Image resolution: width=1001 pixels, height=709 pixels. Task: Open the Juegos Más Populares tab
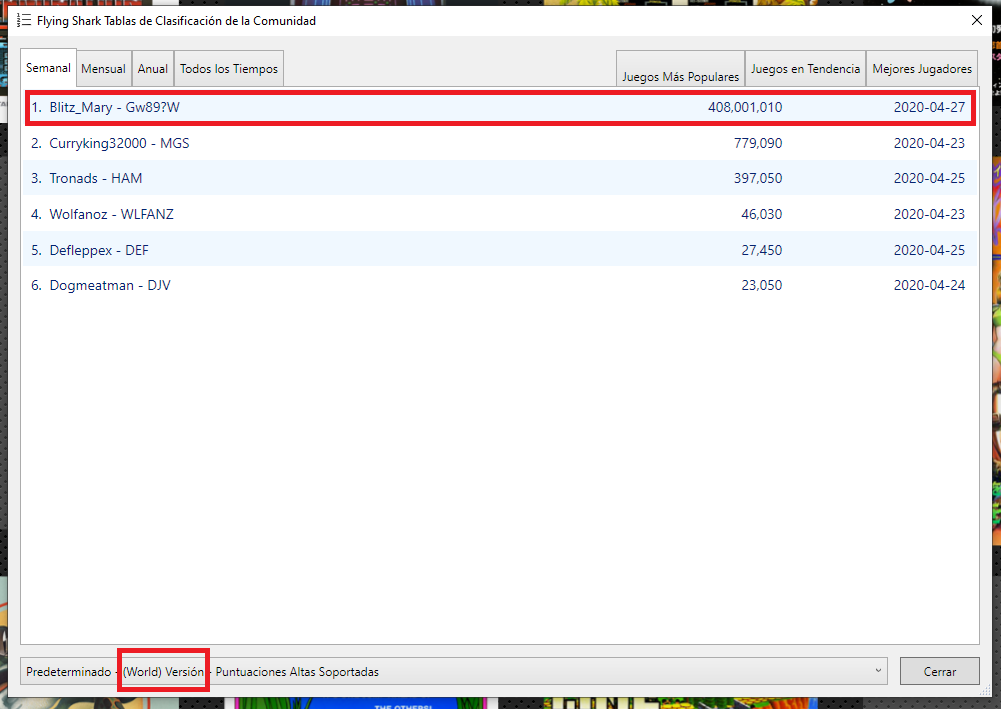[681, 69]
